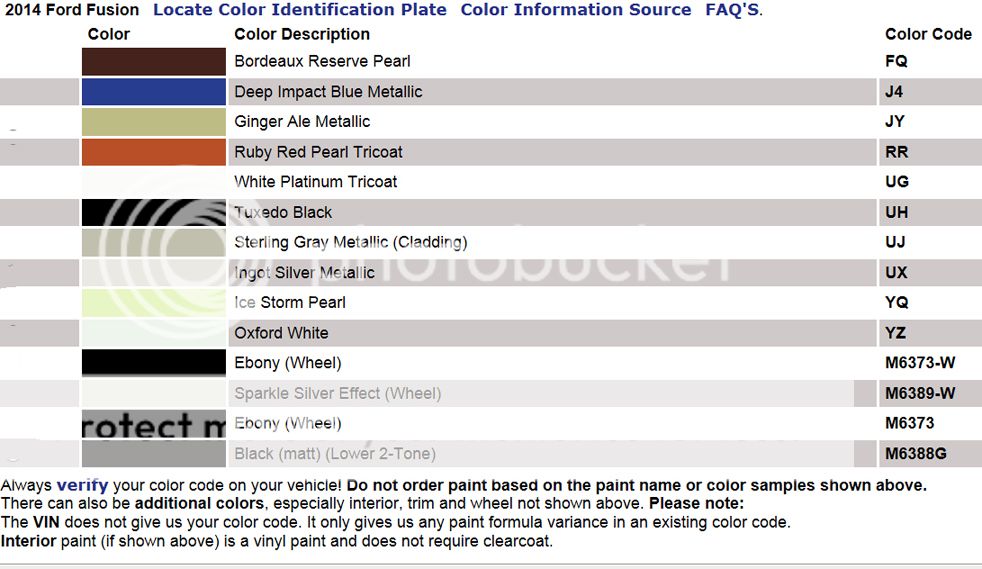The width and height of the screenshot is (982, 569).
Task: Open the Locate Color Identification Plate link
Action: (299, 10)
